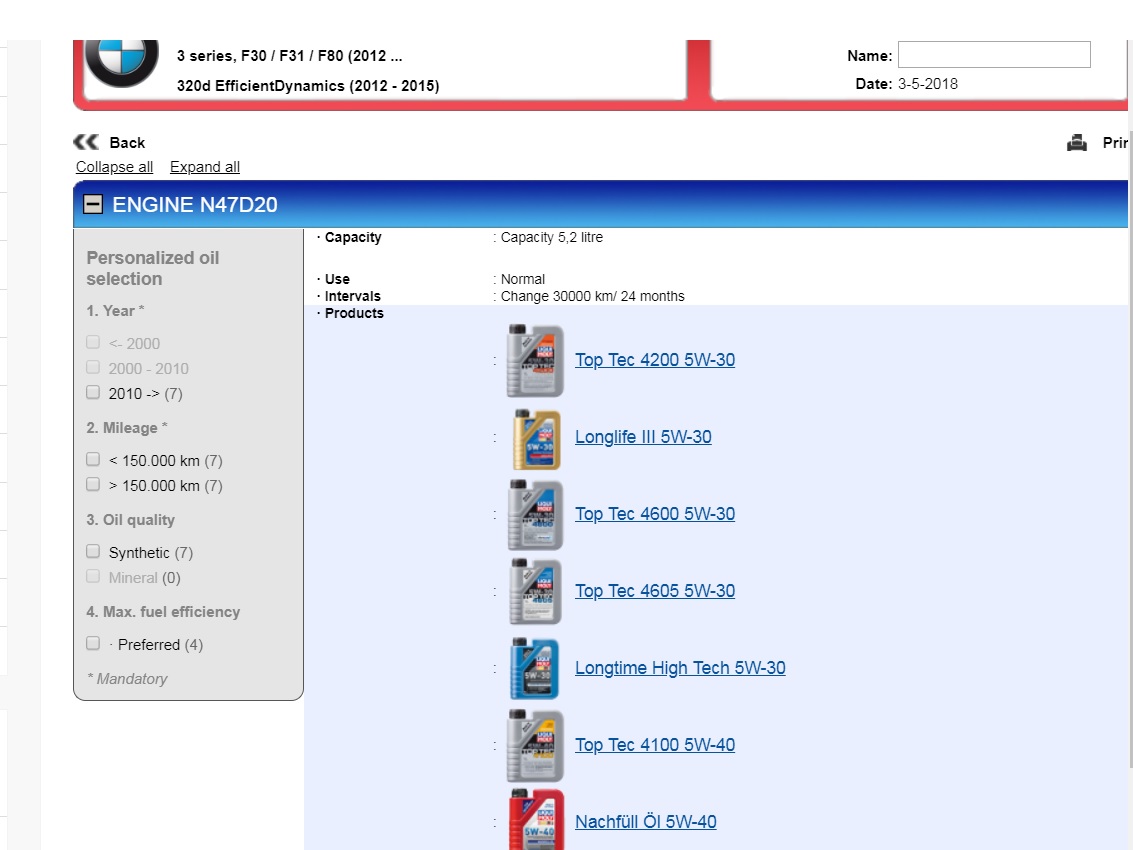
Task: Click the BMW logo icon
Action: [121, 62]
